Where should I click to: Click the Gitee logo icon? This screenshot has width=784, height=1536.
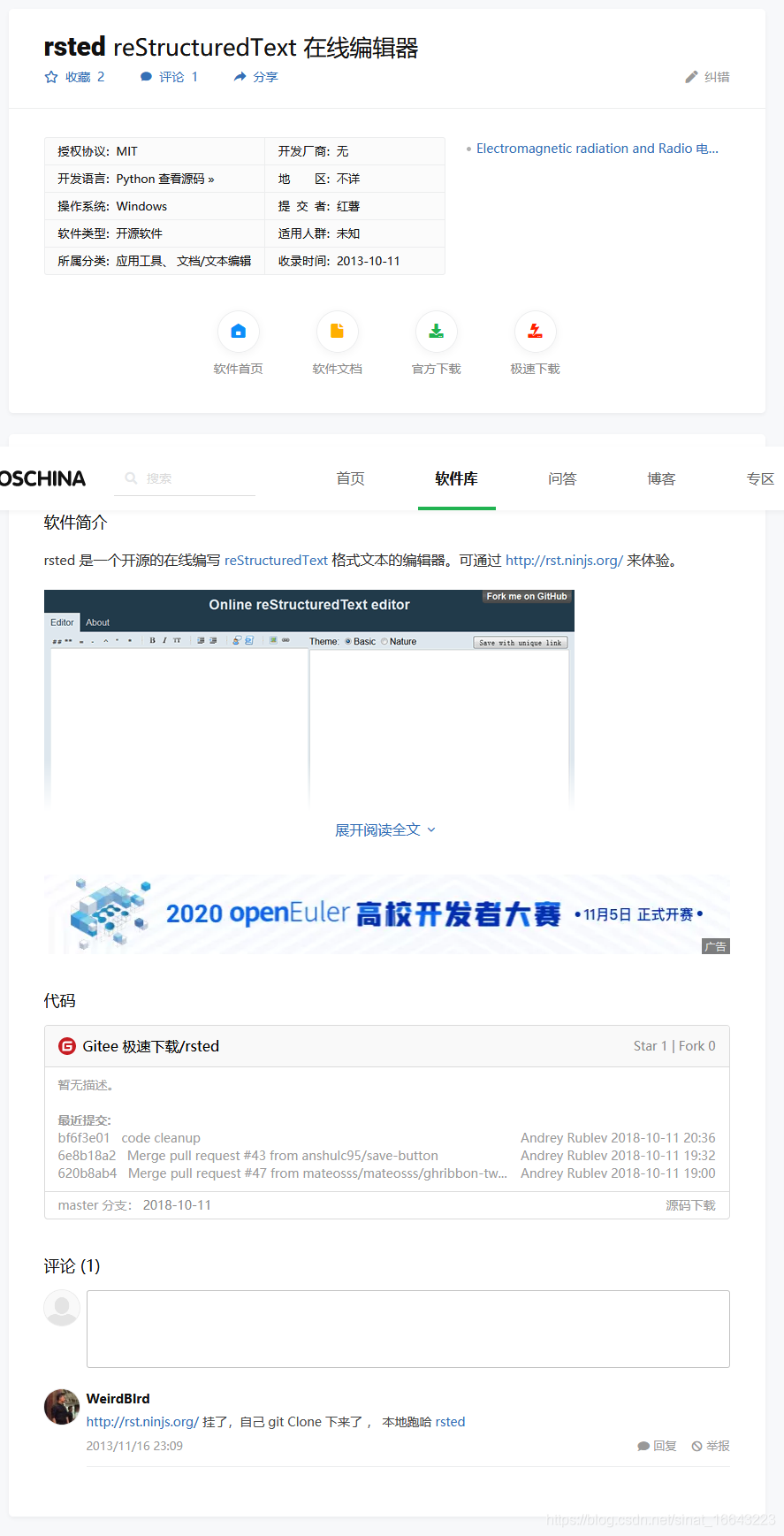pos(67,1046)
